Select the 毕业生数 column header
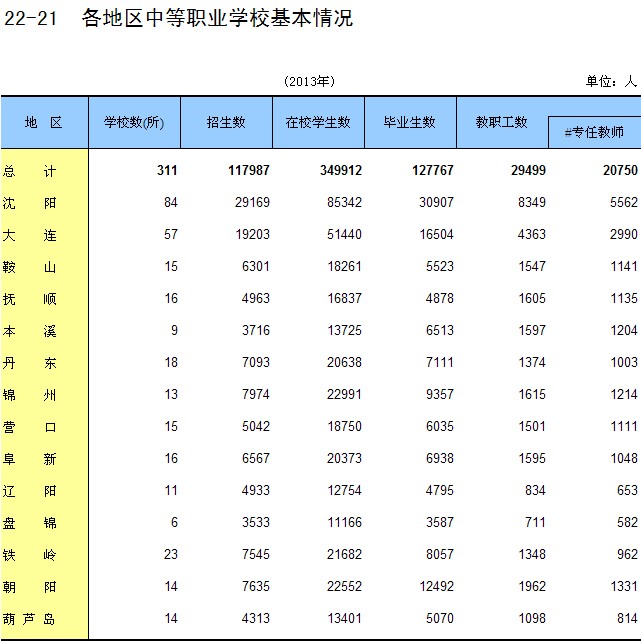641x641 pixels. 410,122
